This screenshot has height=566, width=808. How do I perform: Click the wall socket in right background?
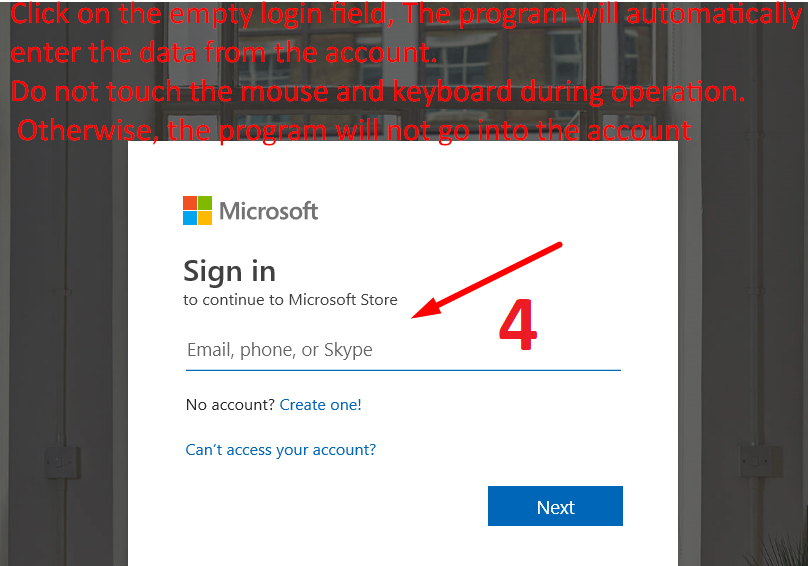pyautogui.click(x=762, y=461)
